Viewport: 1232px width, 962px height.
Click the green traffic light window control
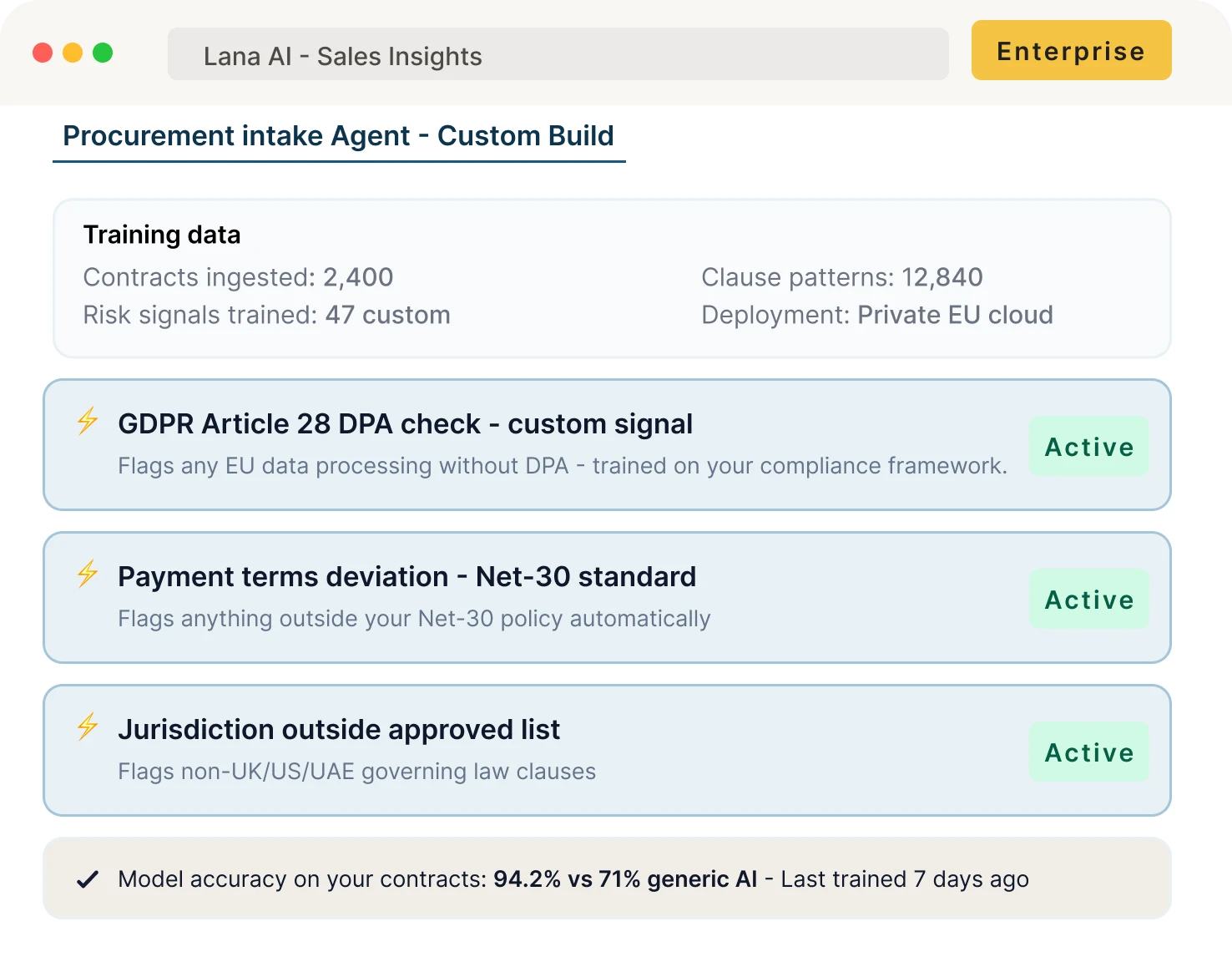[x=104, y=52]
